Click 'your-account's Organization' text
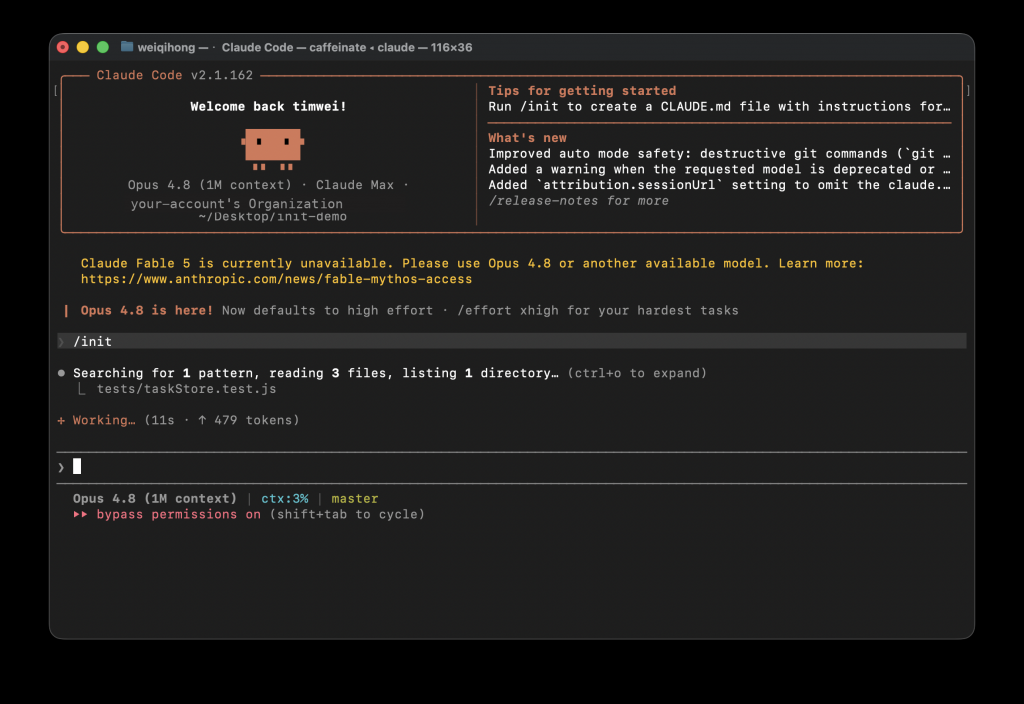 point(236,204)
